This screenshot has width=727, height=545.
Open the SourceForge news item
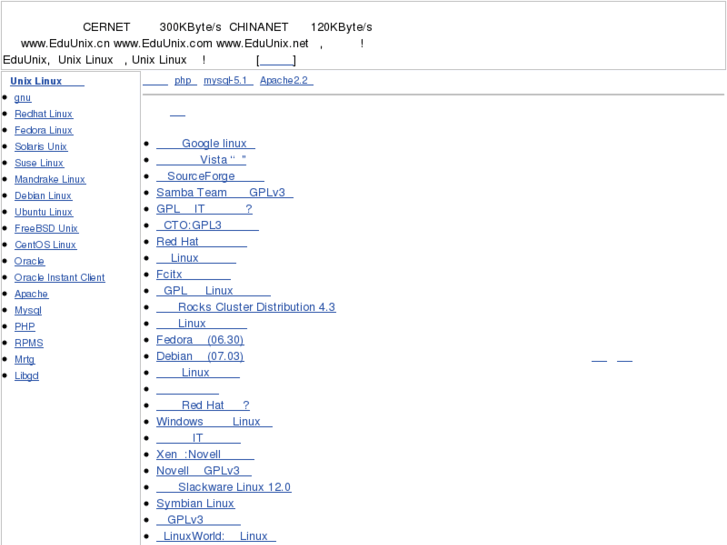pos(210,176)
